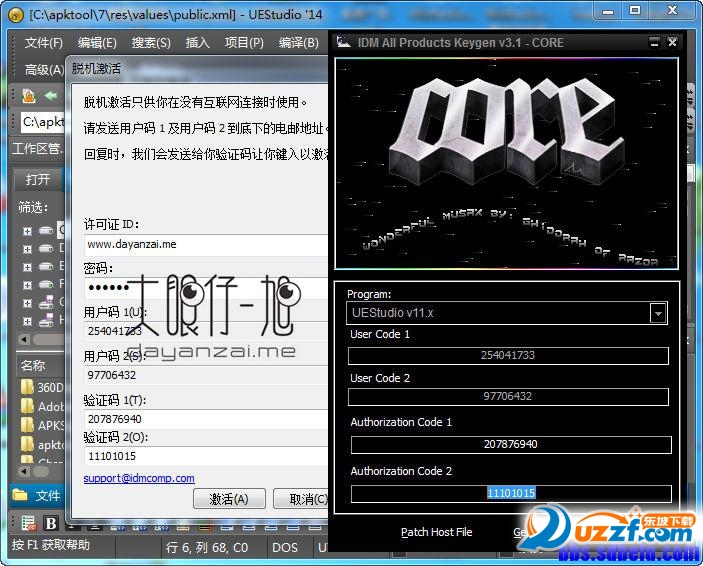The height and width of the screenshot is (566, 703).
Task: Click the C:\apkt path field
Action: (x=43, y=122)
